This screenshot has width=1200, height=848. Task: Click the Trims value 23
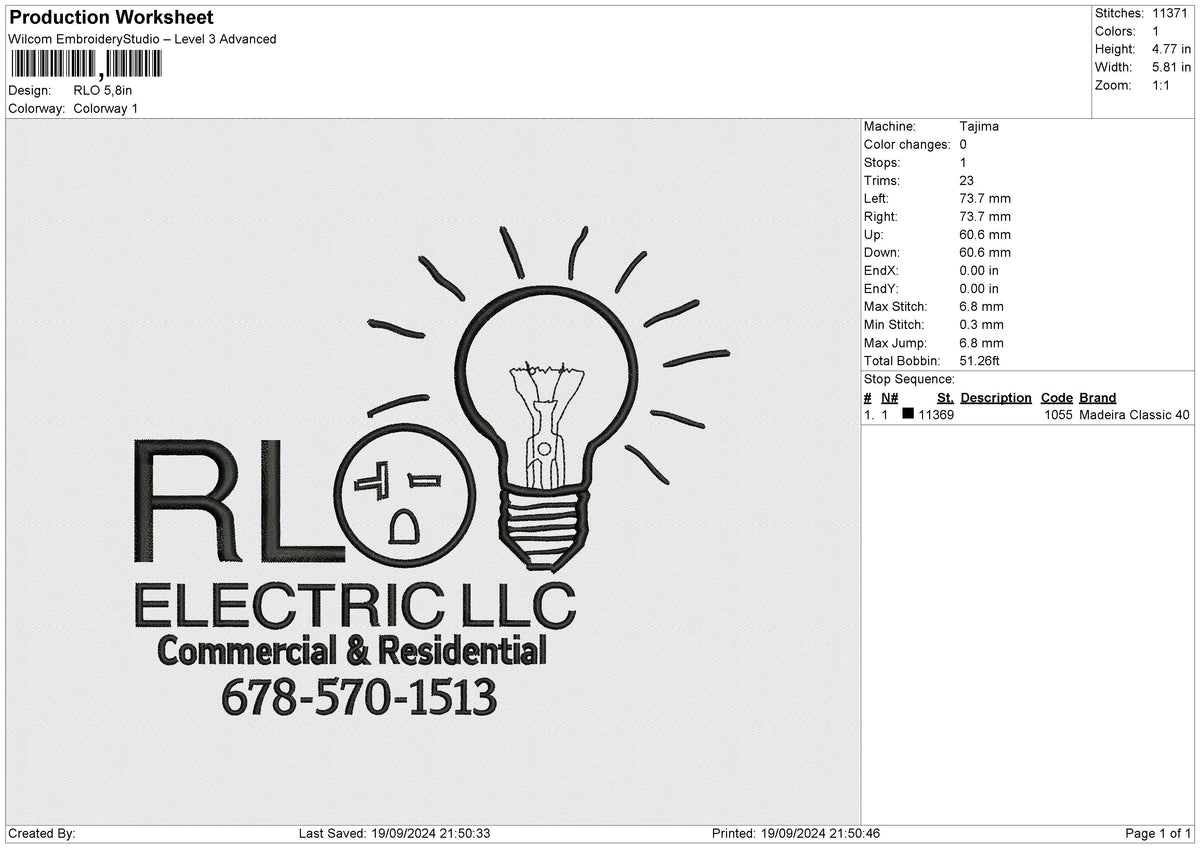pos(967,180)
